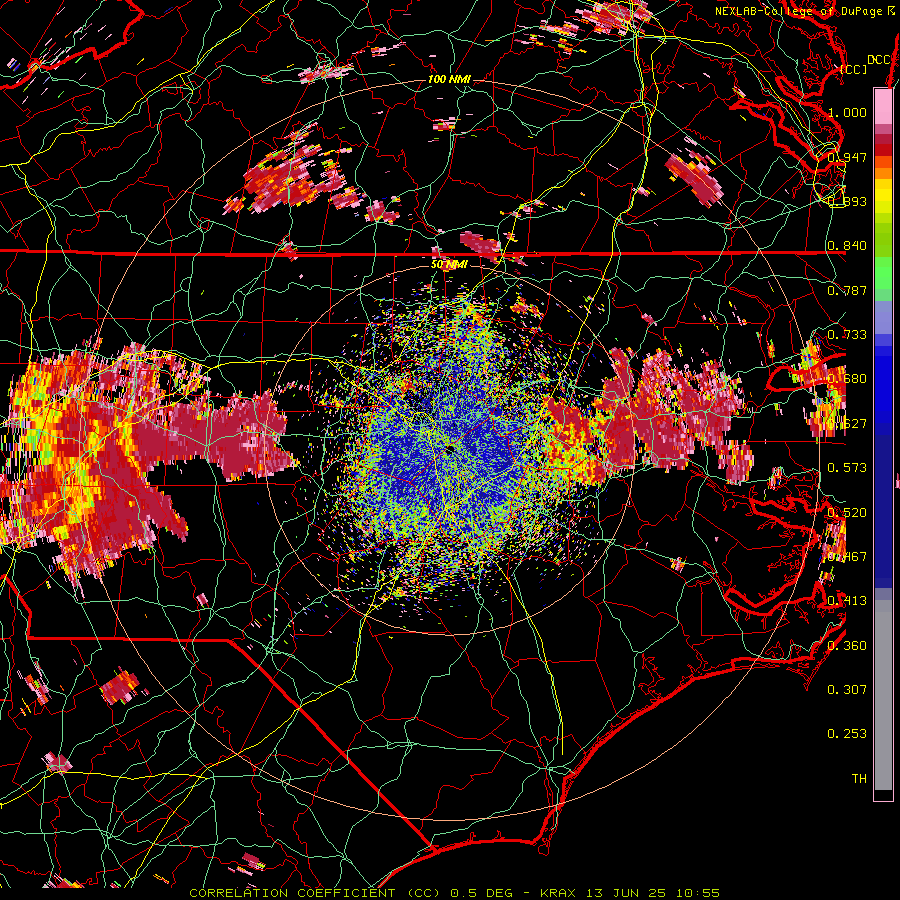Select the DCC product label
The height and width of the screenshot is (900, 900).
point(879,60)
